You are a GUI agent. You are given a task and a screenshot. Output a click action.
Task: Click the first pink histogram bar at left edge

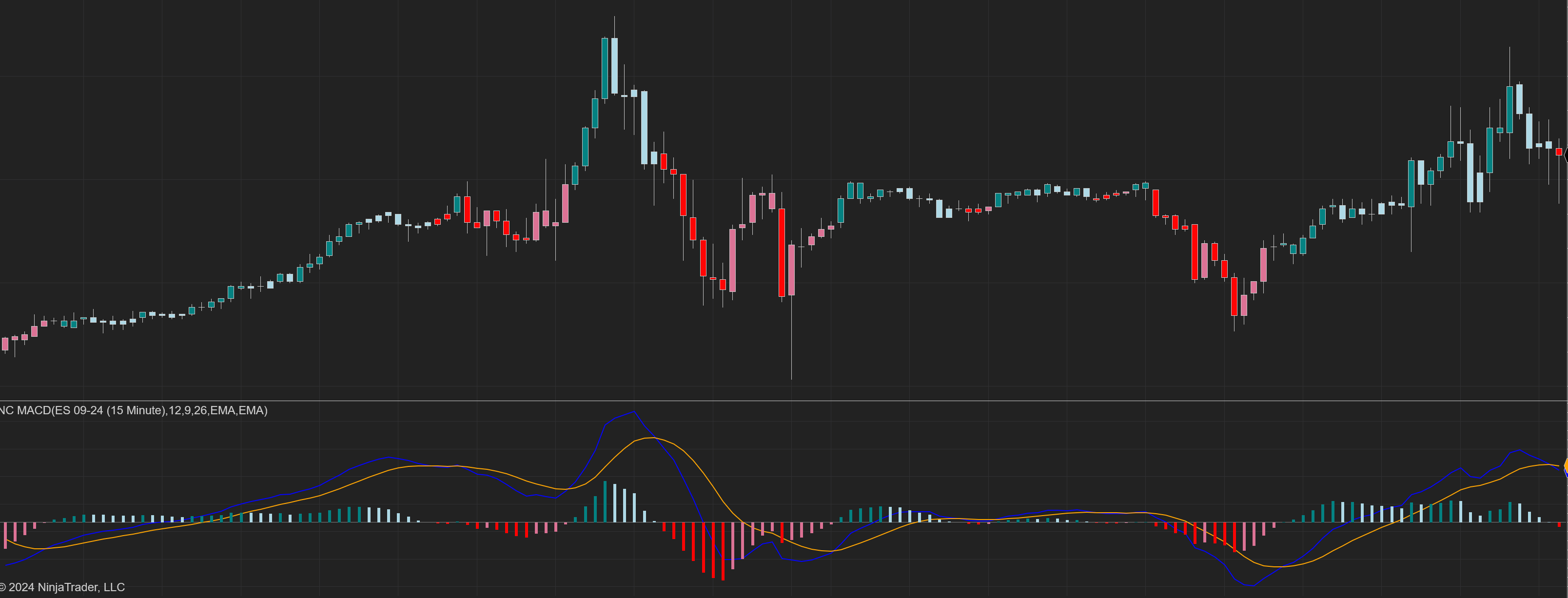click(5, 535)
